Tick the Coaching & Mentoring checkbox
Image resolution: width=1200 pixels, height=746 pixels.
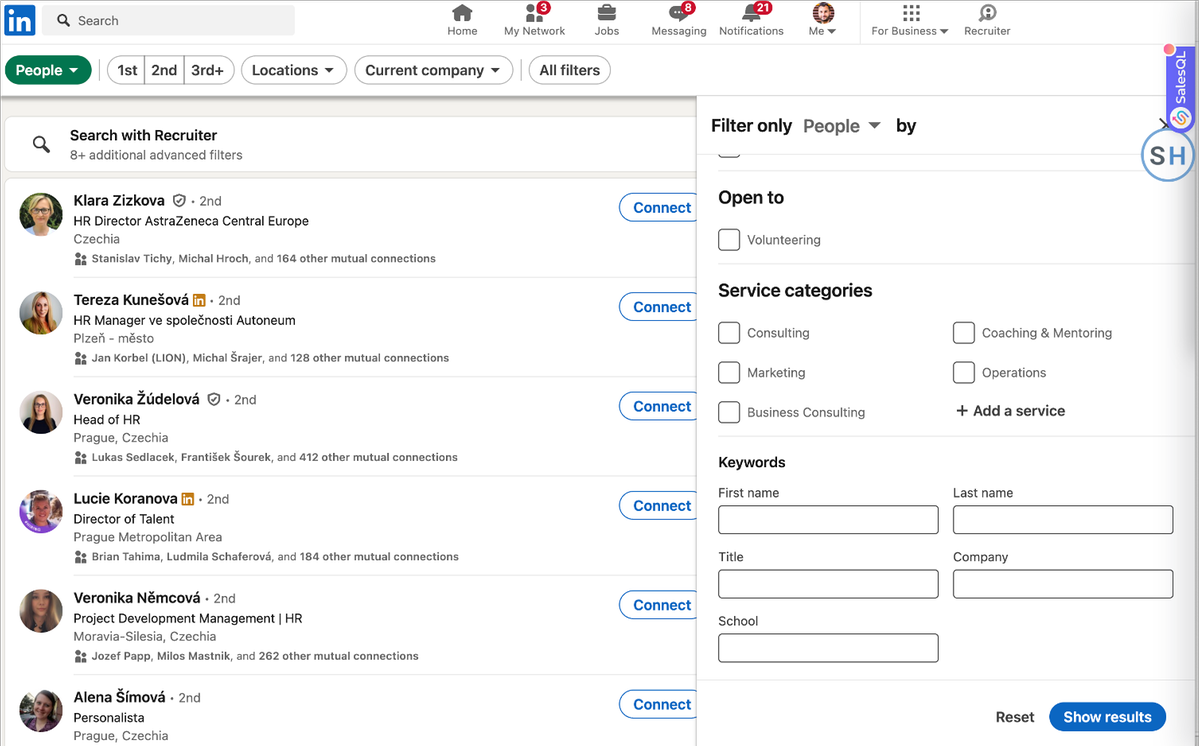(964, 333)
